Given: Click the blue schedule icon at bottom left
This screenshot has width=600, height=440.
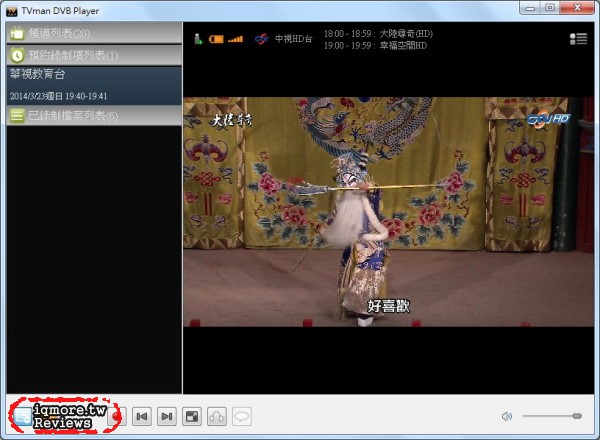Looking at the screenshot, I should point(22,417).
